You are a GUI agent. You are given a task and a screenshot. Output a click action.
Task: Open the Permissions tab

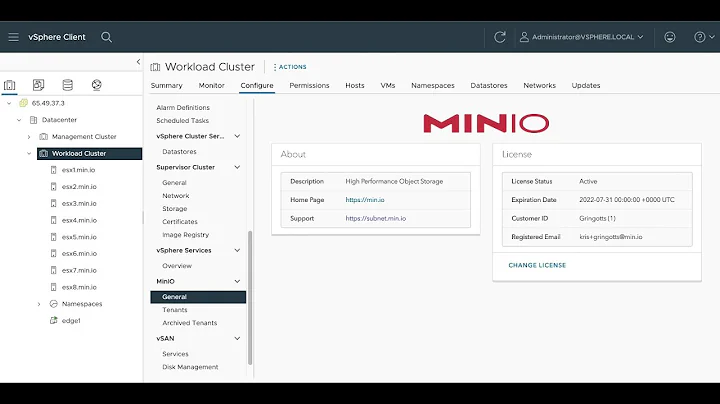click(309, 85)
